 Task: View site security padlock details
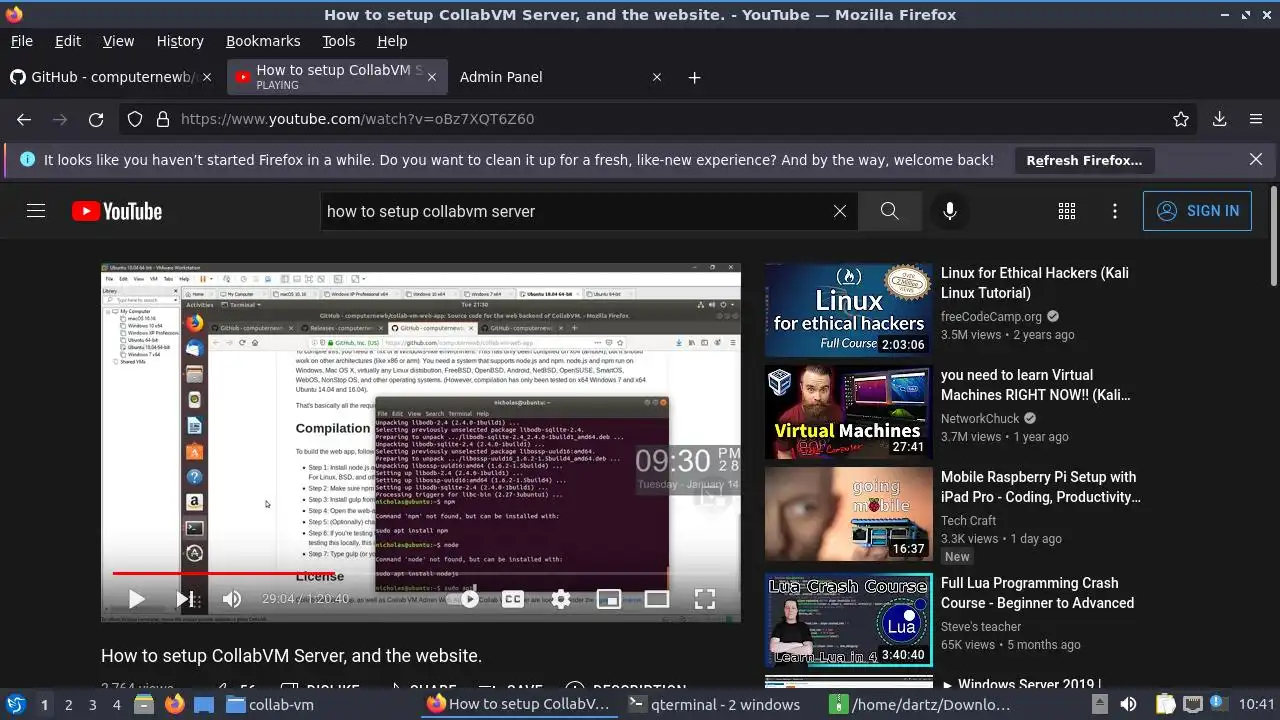[x=162, y=119]
